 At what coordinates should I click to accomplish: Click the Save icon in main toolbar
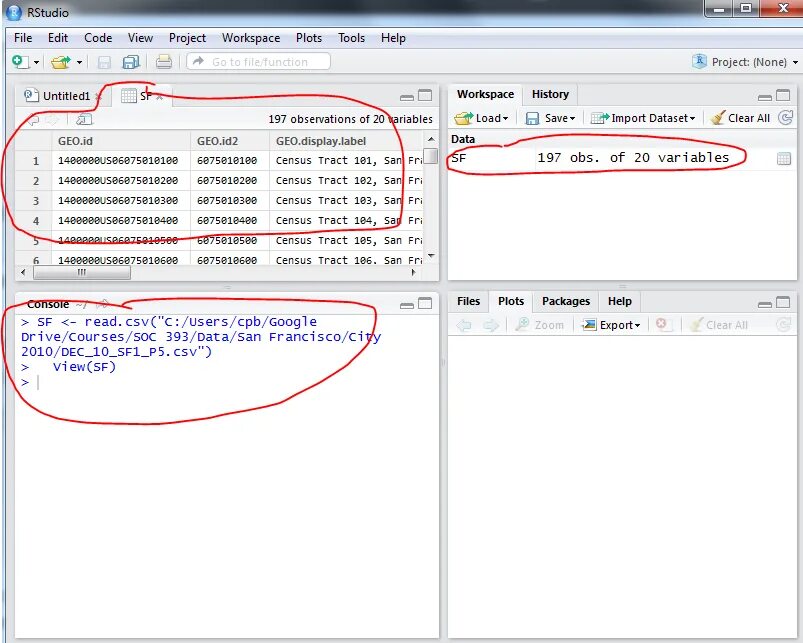[x=104, y=62]
